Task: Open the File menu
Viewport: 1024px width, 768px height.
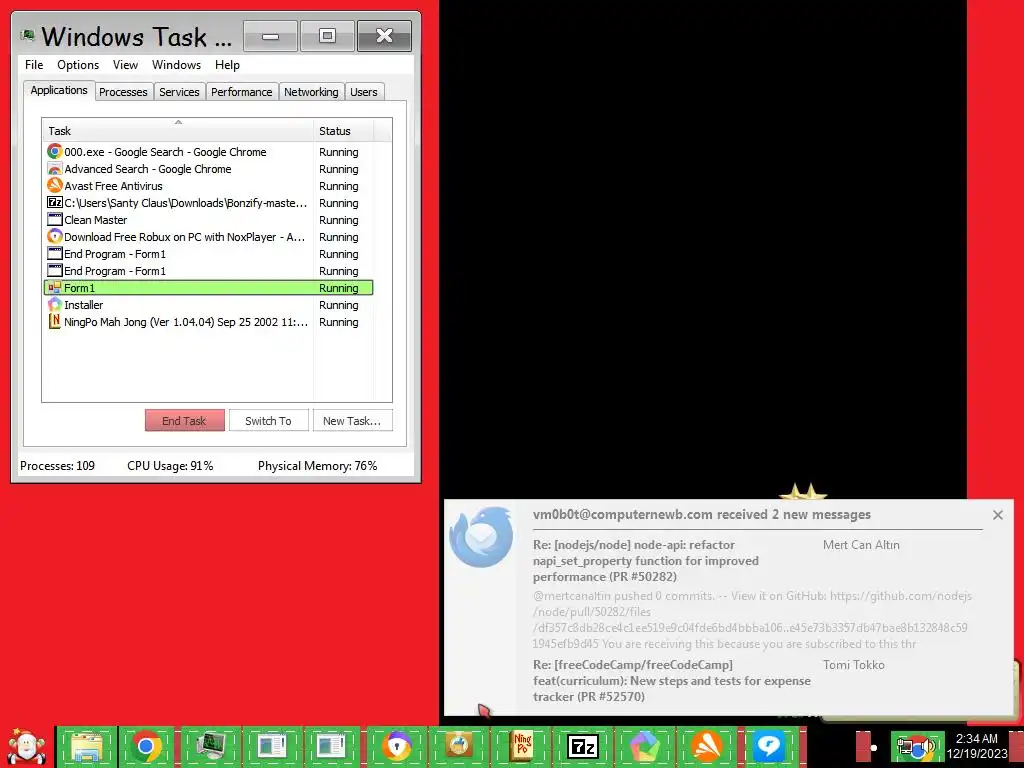Action: pyautogui.click(x=34, y=65)
